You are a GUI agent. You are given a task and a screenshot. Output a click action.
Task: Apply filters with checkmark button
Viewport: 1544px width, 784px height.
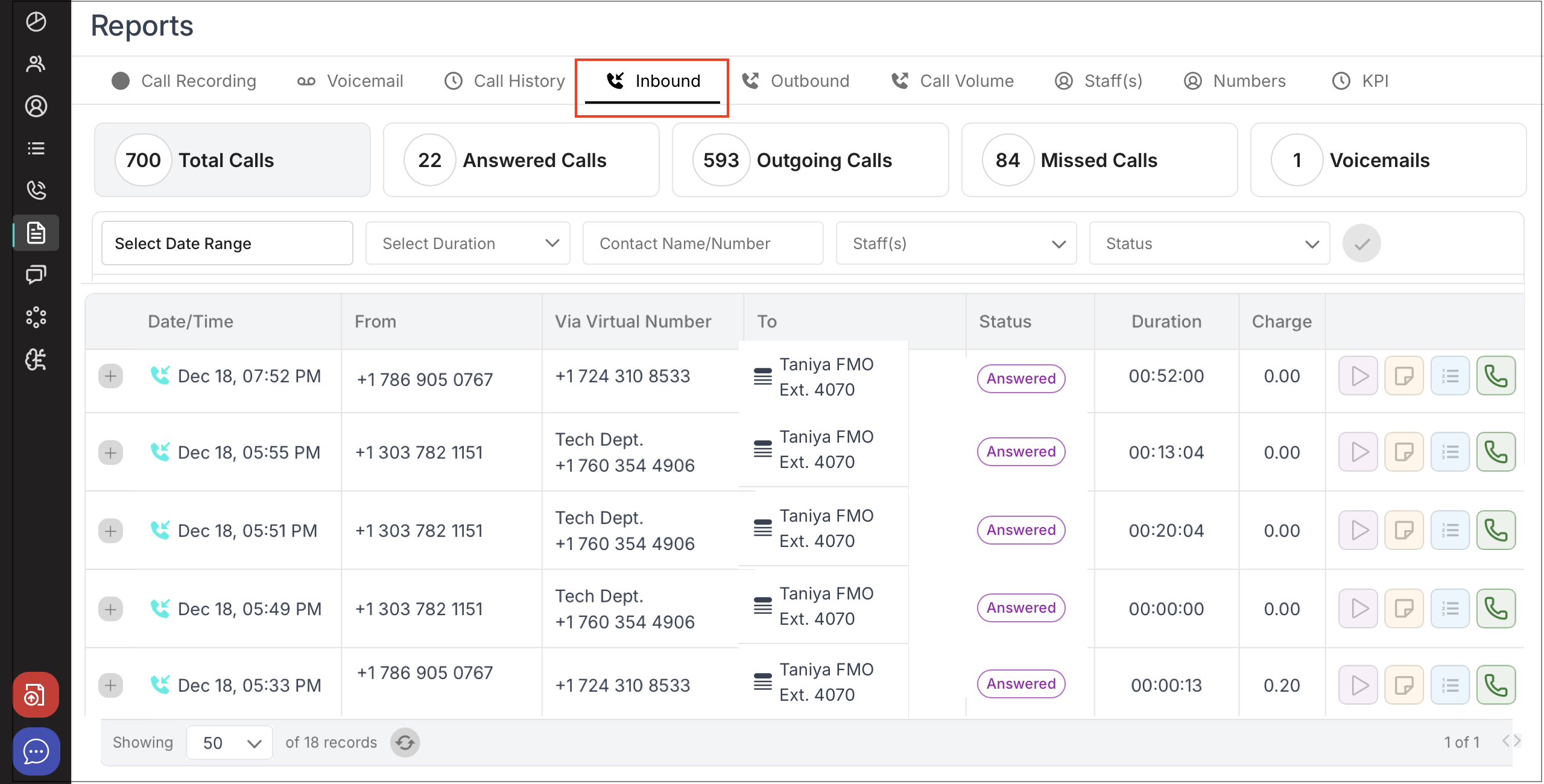tap(1361, 244)
